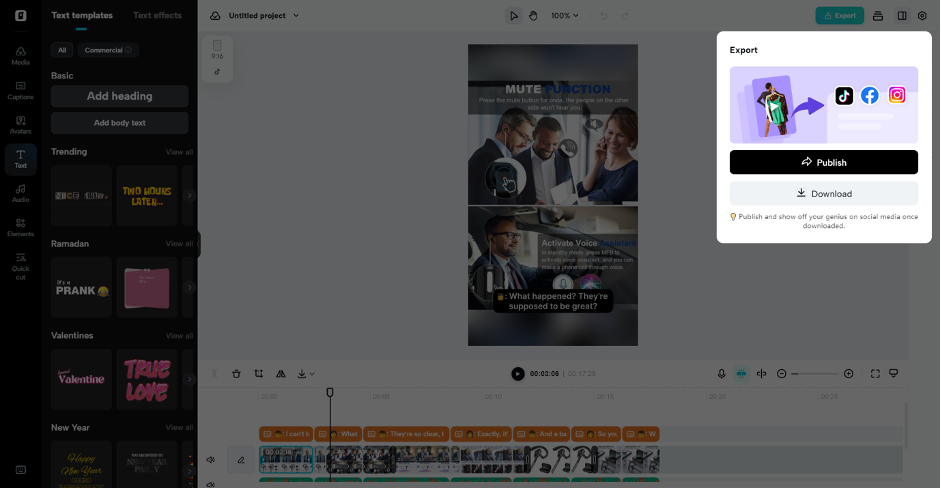Delete clip with trash icon
Viewport: 941px width, 489px height.
click(236, 373)
